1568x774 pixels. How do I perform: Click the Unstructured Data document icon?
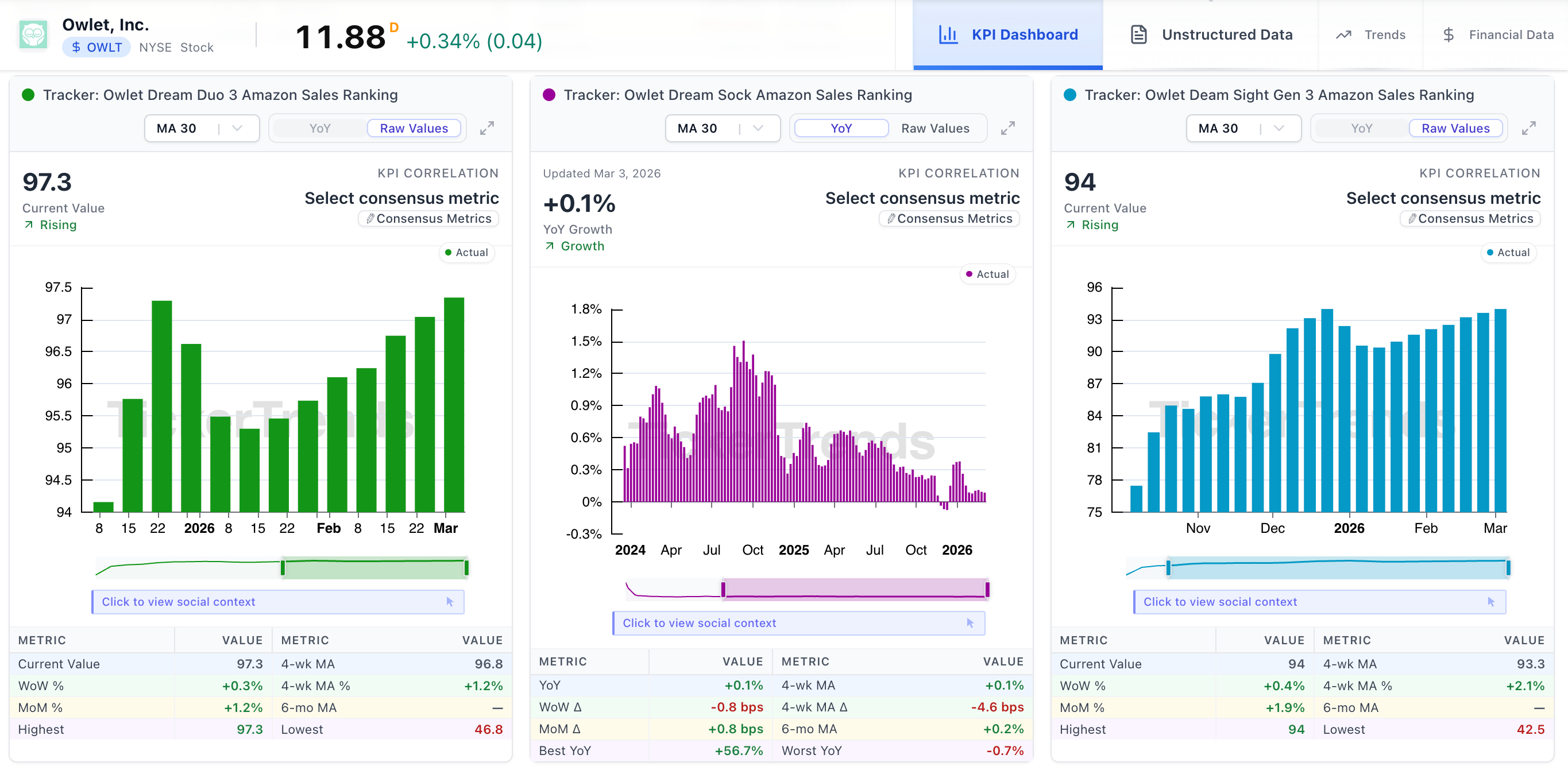click(x=1138, y=34)
